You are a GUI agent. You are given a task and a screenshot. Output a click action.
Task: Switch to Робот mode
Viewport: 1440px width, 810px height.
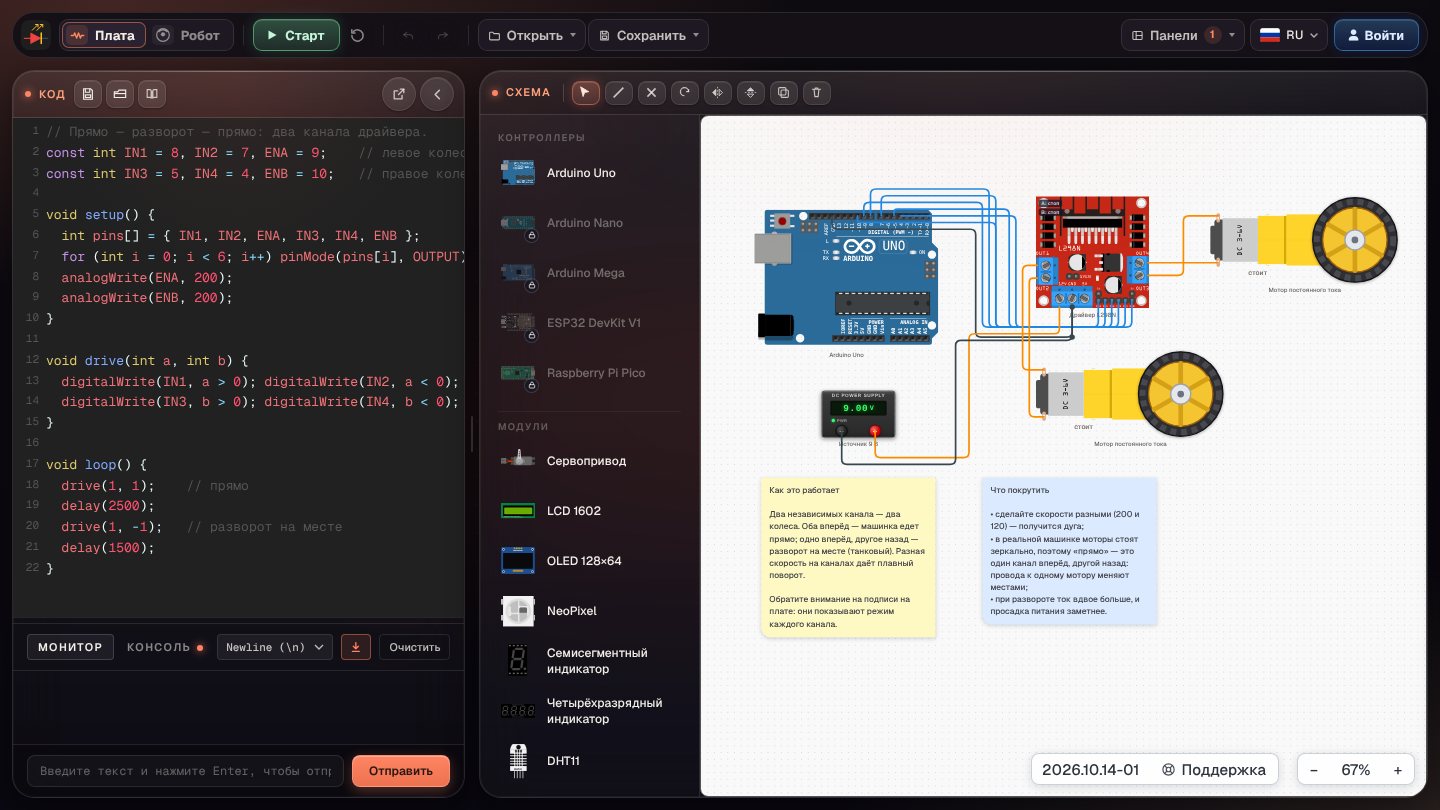190,35
